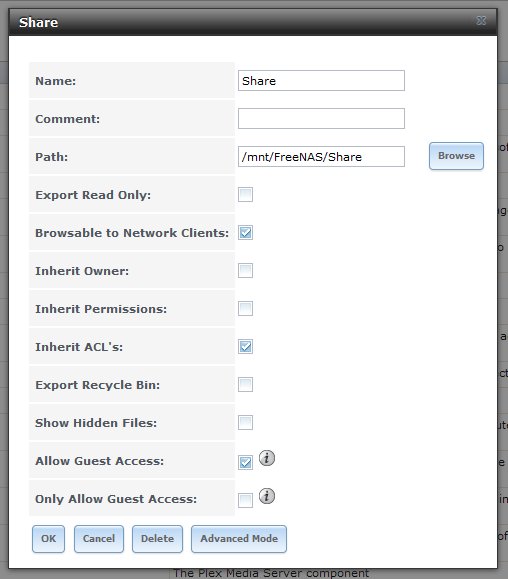This screenshot has height=579, width=508.
Task: Tick the Inherit Owner checkbox
Action: [x=246, y=271]
